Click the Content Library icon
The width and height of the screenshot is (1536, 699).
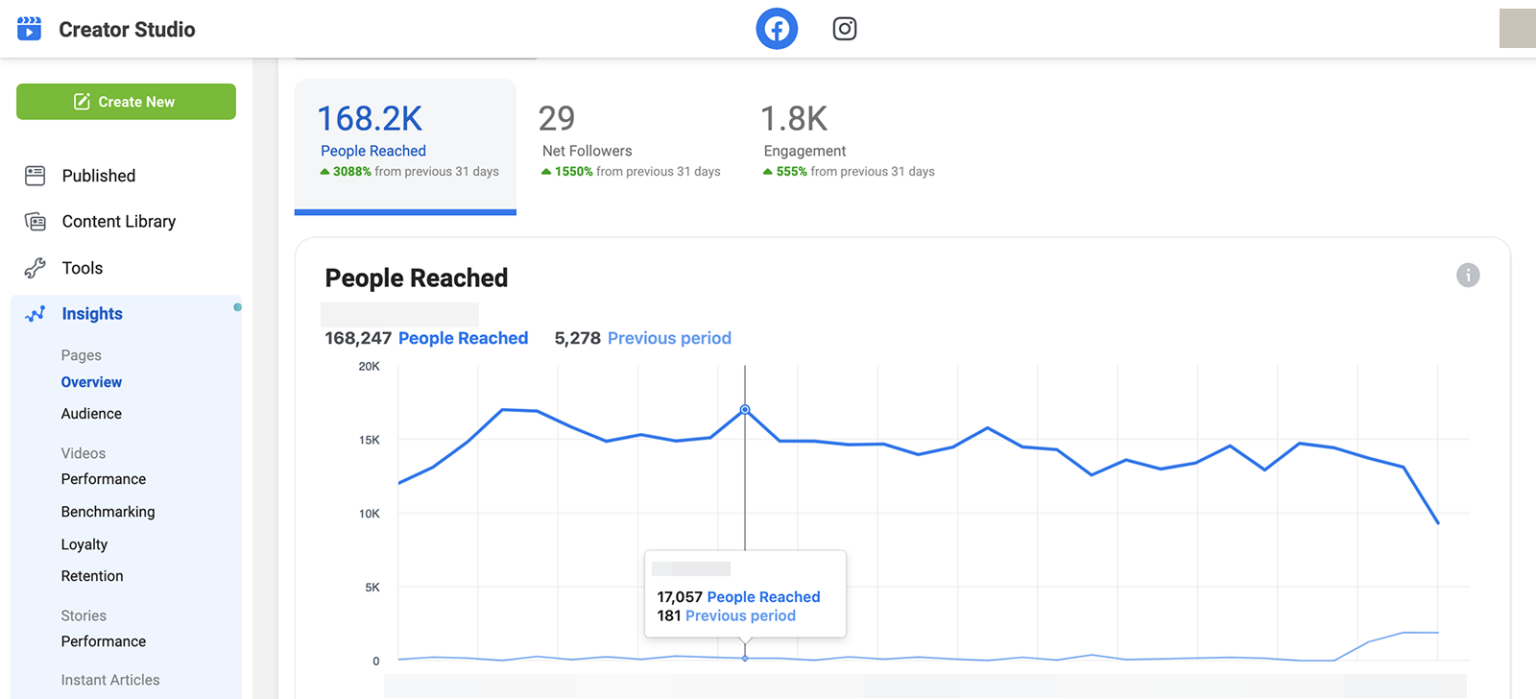[x=35, y=222]
